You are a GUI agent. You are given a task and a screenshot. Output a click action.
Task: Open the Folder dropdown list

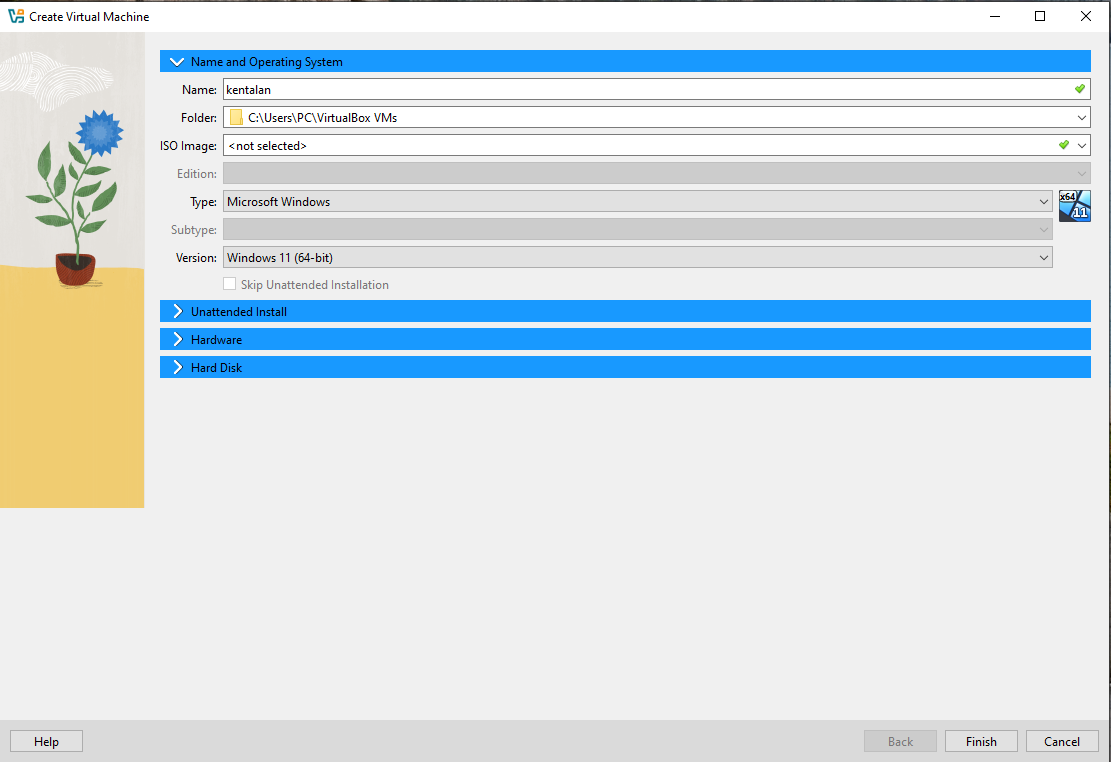click(x=1082, y=118)
